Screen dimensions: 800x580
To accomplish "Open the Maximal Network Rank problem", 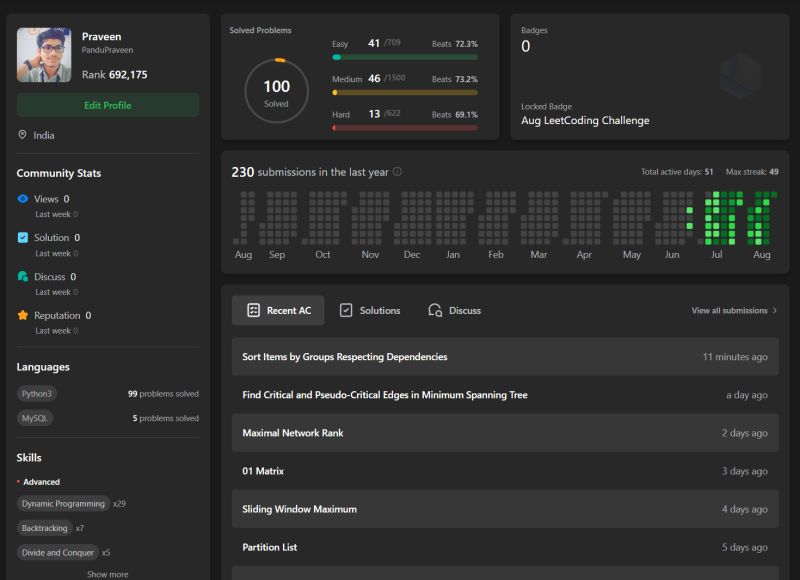I will tap(505, 433).
